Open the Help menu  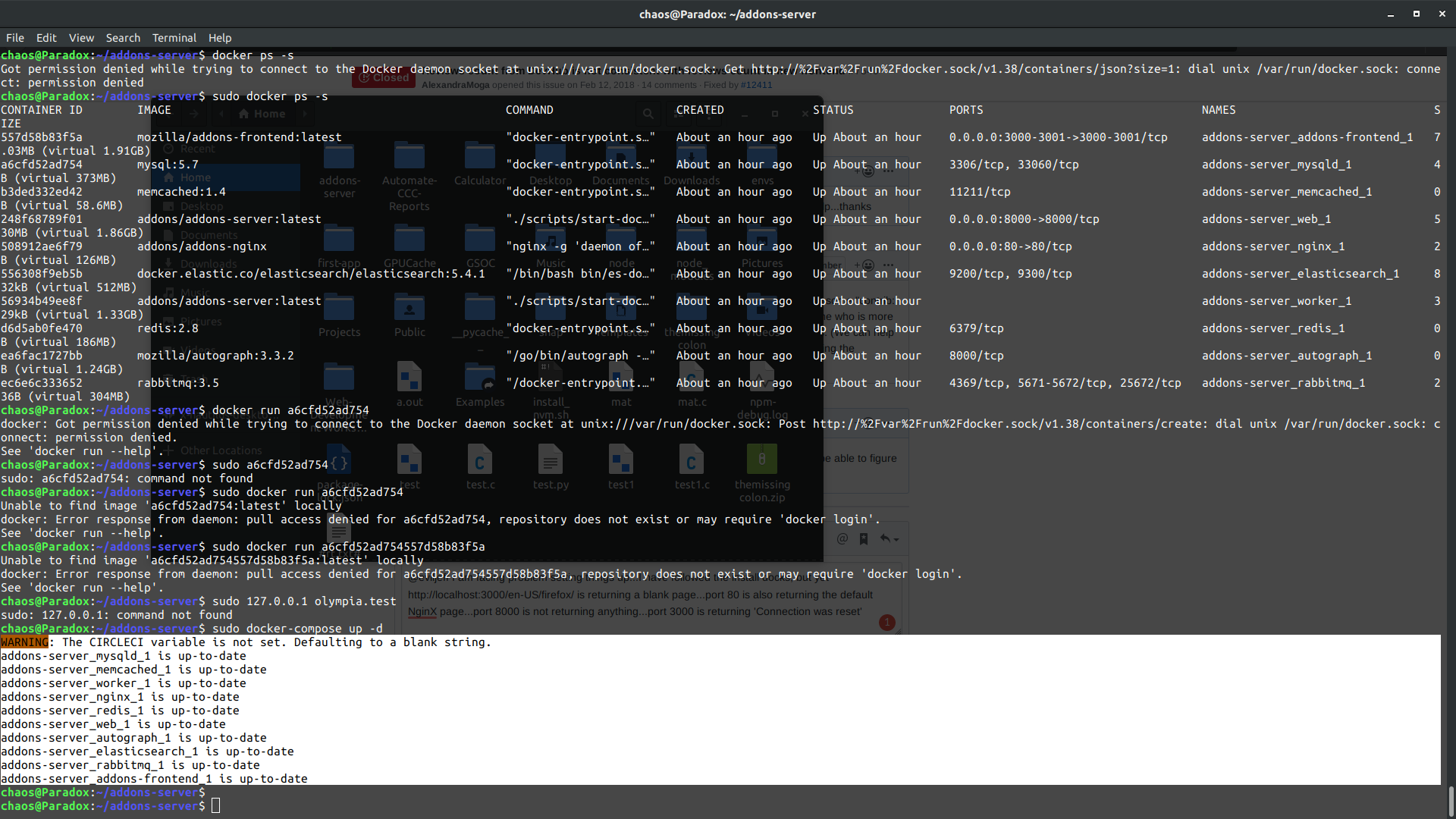[x=220, y=38]
